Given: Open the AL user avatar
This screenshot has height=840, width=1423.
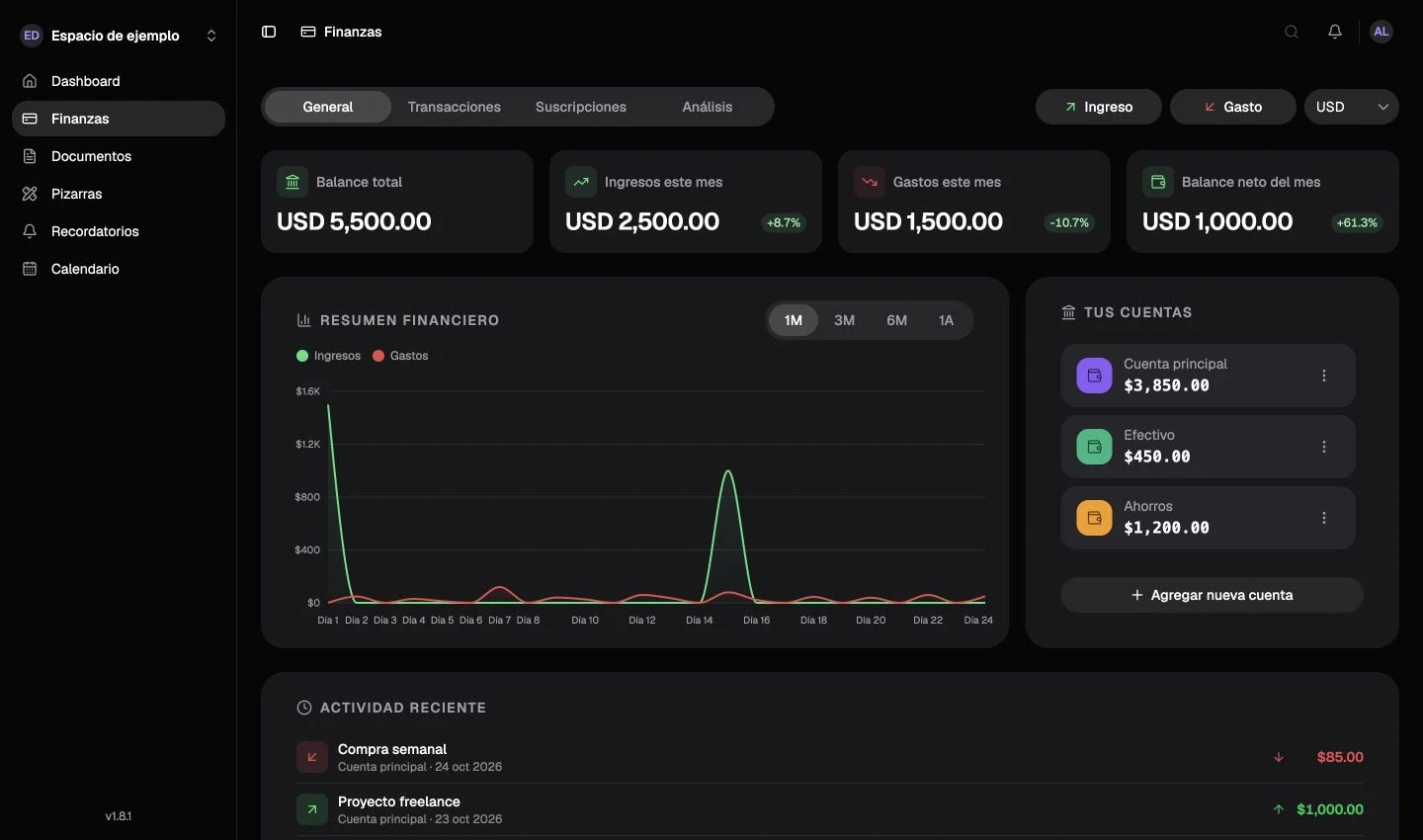Looking at the screenshot, I should pos(1381,32).
